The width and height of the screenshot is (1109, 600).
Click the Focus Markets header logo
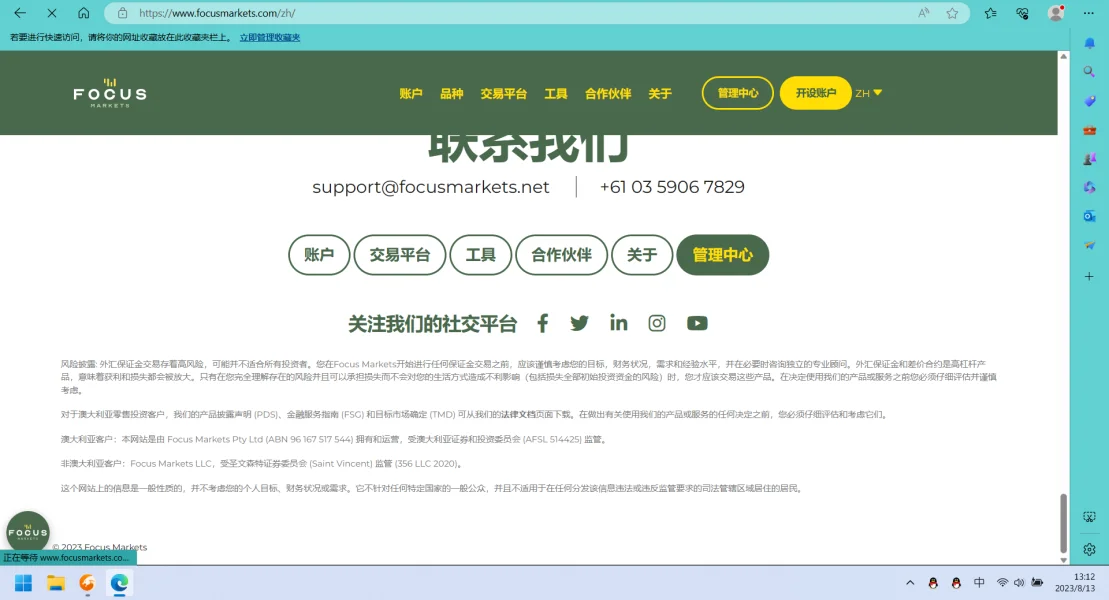click(110, 93)
